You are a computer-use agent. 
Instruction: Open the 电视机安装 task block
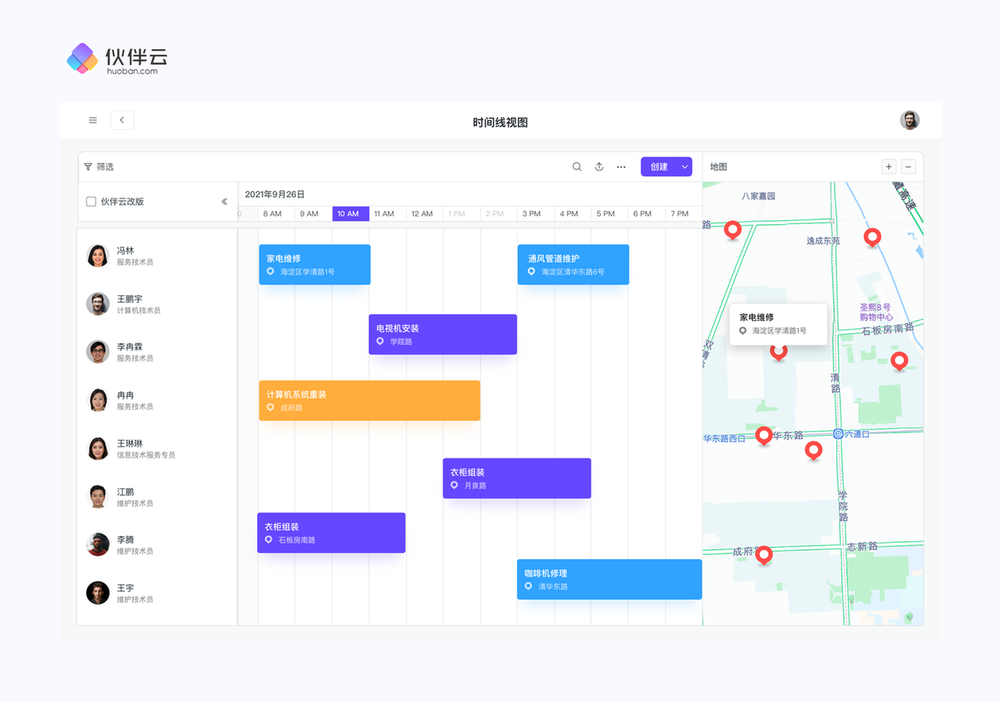(442, 334)
